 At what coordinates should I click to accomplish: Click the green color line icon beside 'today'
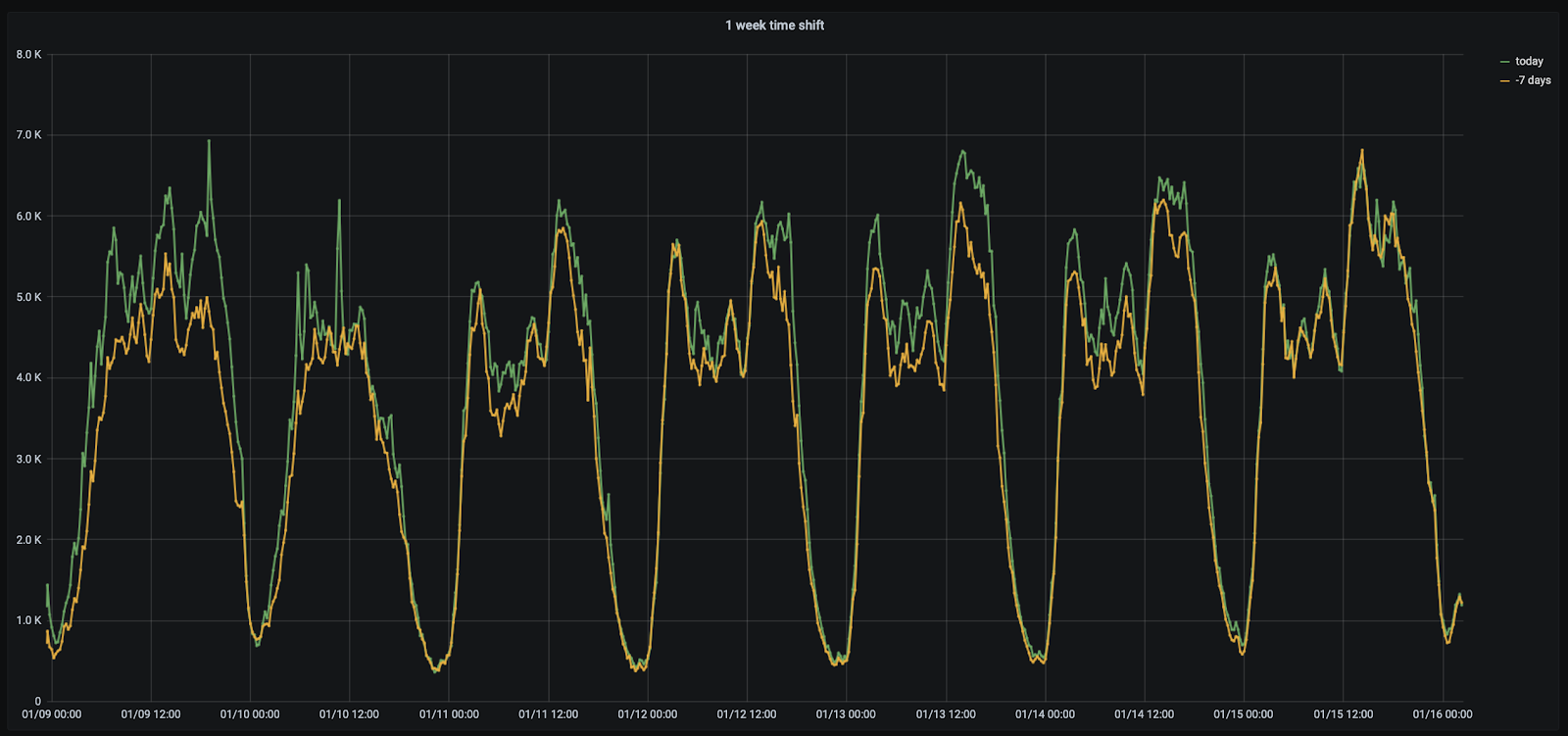pyautogui.click(x=1504, y=62)
